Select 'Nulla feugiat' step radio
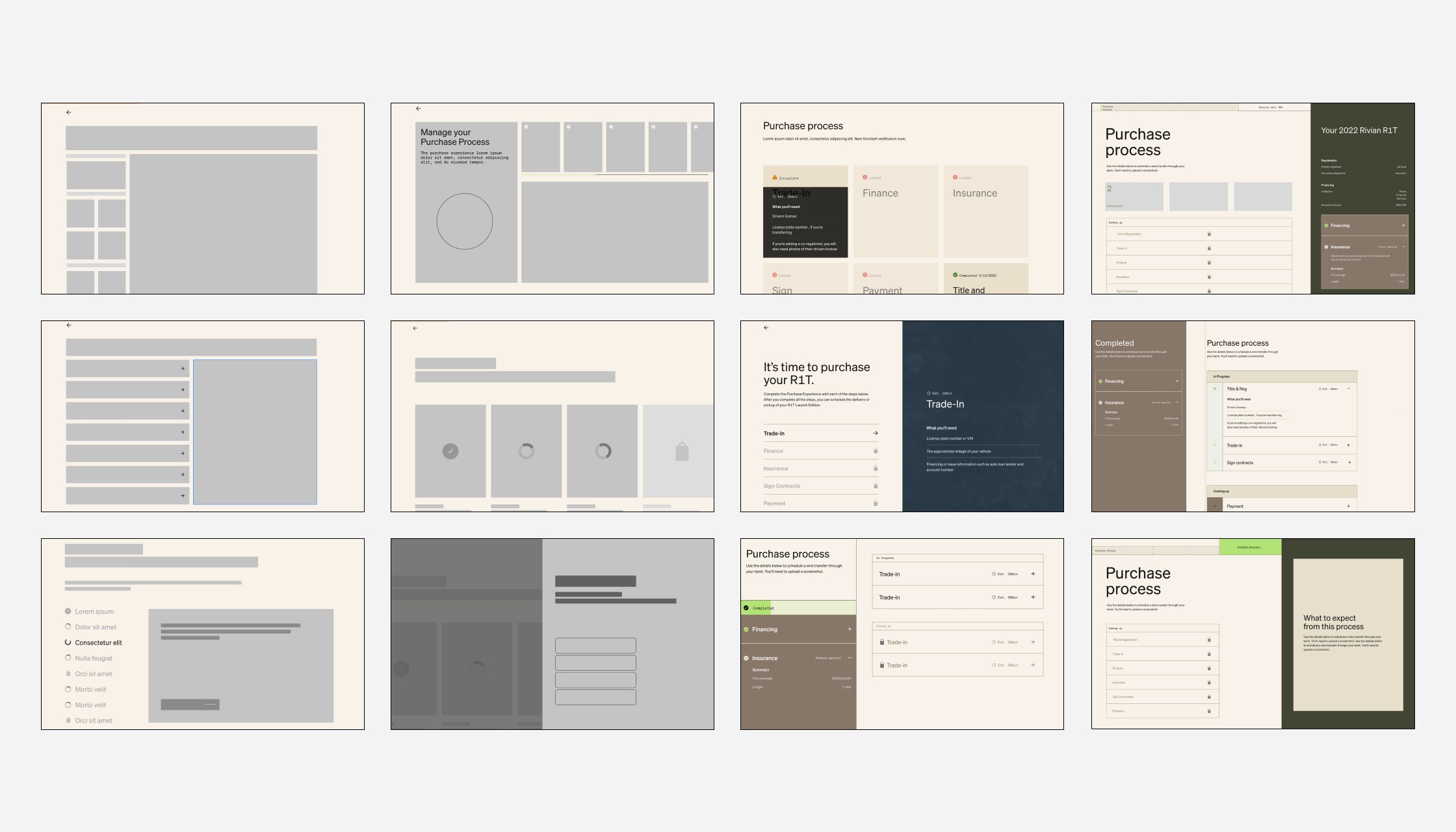1456x832 pixels. tap(68, 658)
